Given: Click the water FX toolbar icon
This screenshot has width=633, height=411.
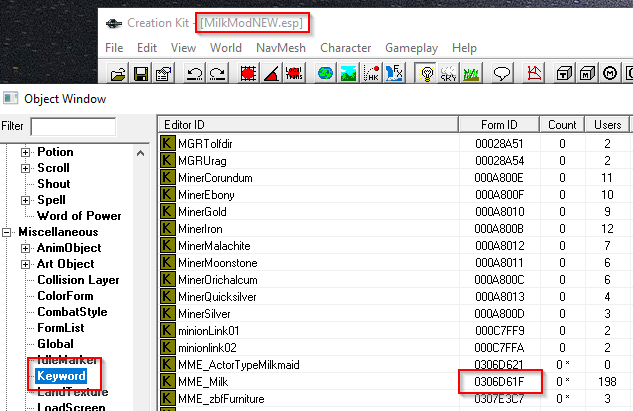Looking at the screenshot, I should (394, 73).
